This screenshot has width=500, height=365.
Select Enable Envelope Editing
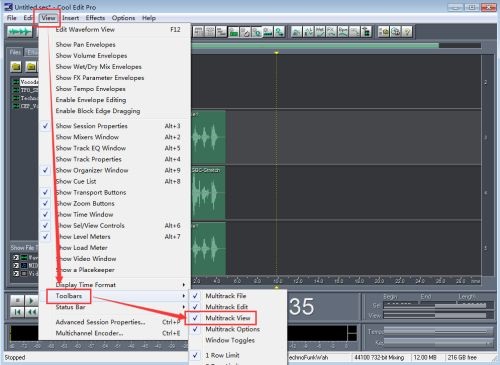(115, 100)
